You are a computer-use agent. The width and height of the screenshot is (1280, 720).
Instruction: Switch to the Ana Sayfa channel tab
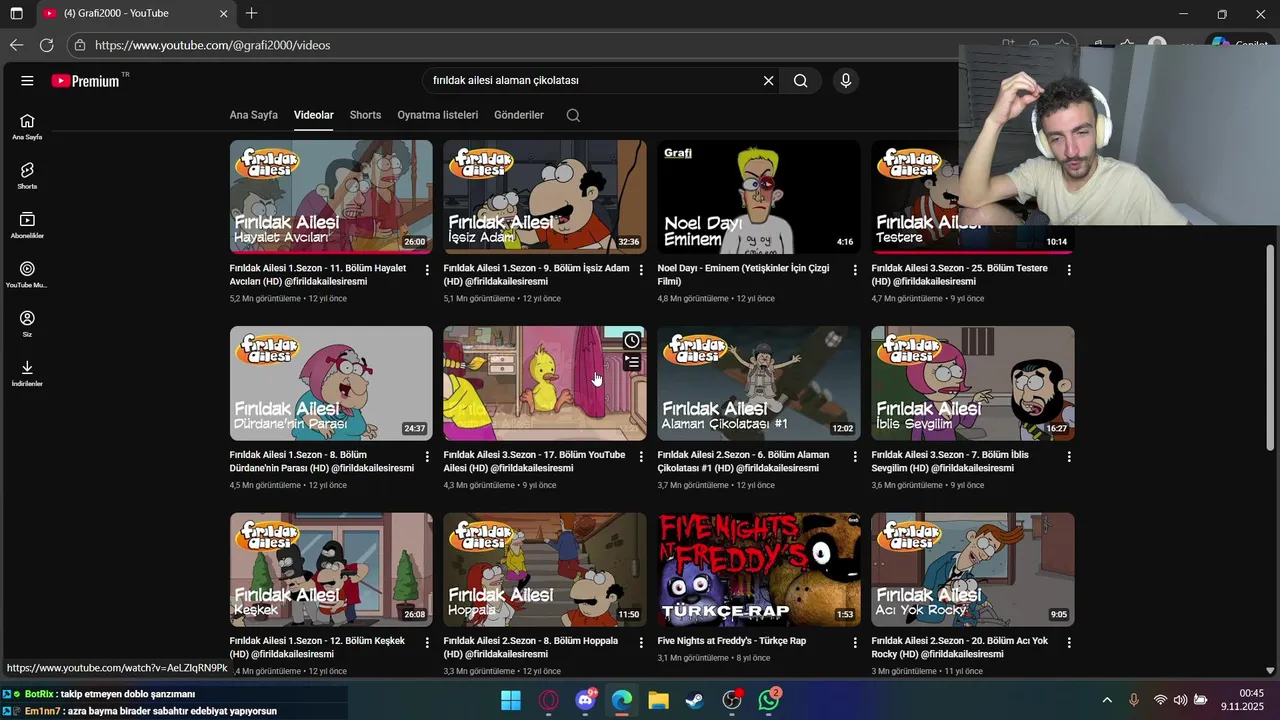coord(254,115)
